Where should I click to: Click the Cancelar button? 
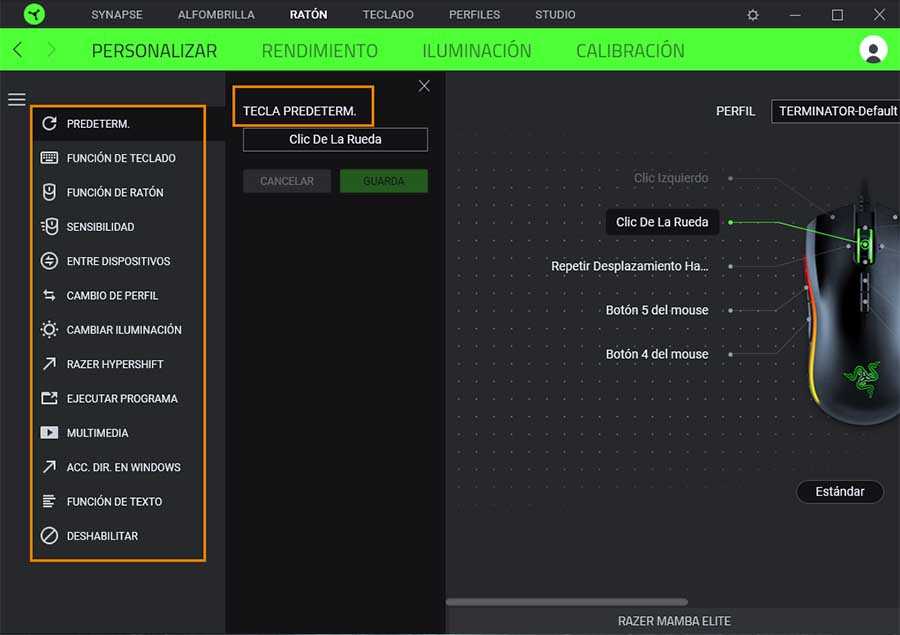click(287, 181)
